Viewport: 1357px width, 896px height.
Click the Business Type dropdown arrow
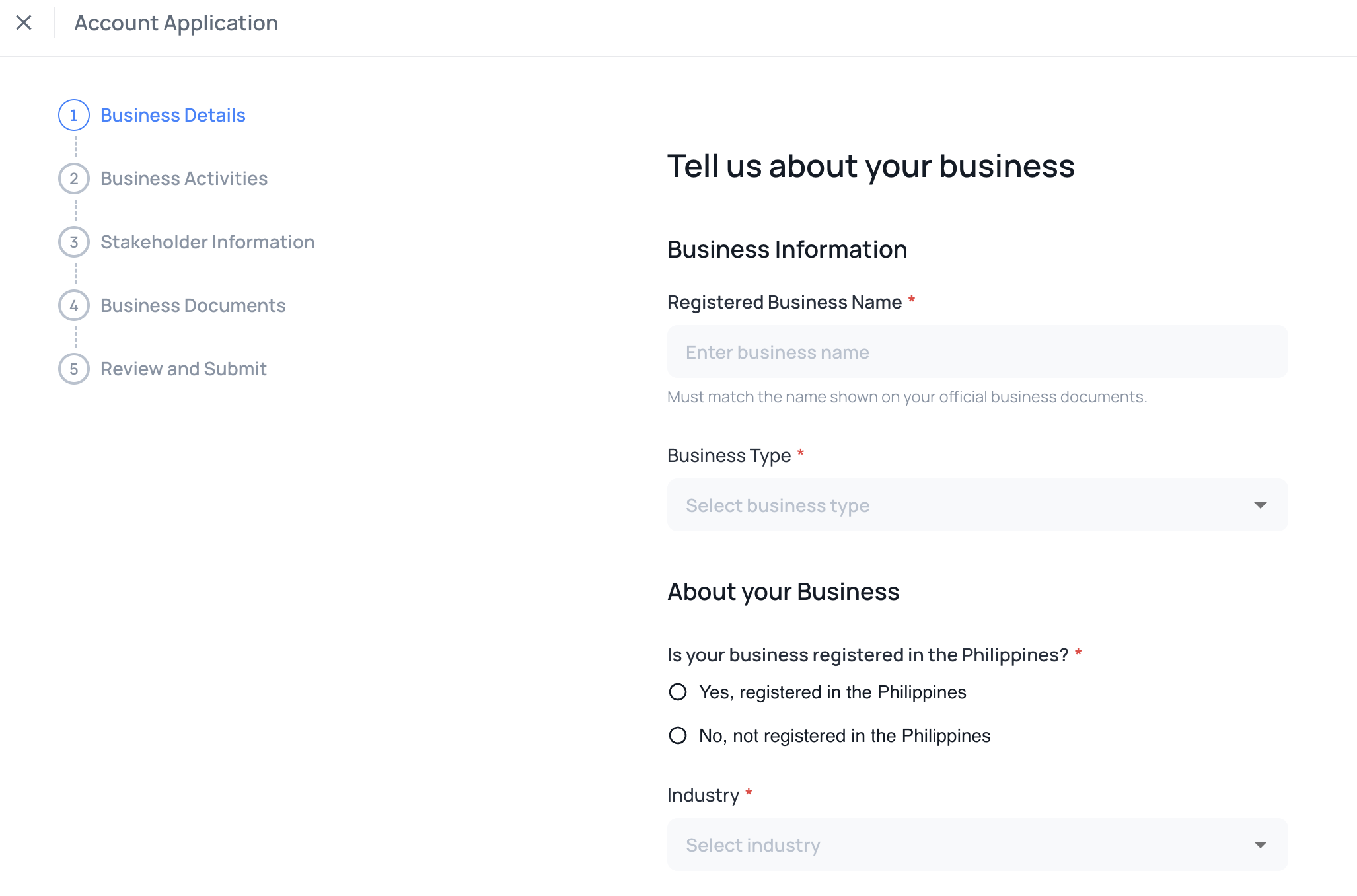pos(1260,505)
